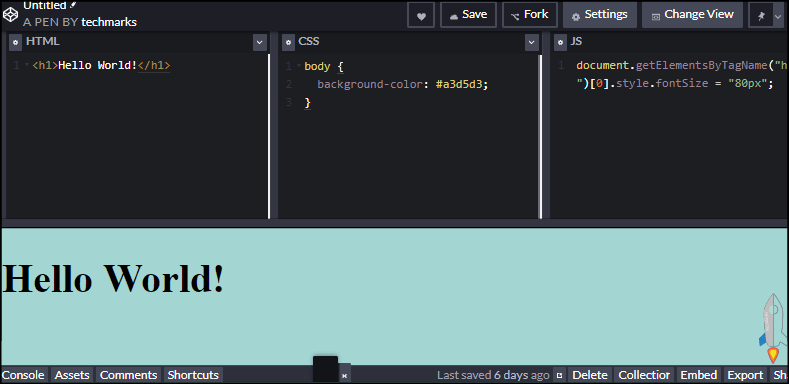Add pen to a Collection
Image resolution: width=789 pixels, height=384 pixels.
click(x=644, y=375)
